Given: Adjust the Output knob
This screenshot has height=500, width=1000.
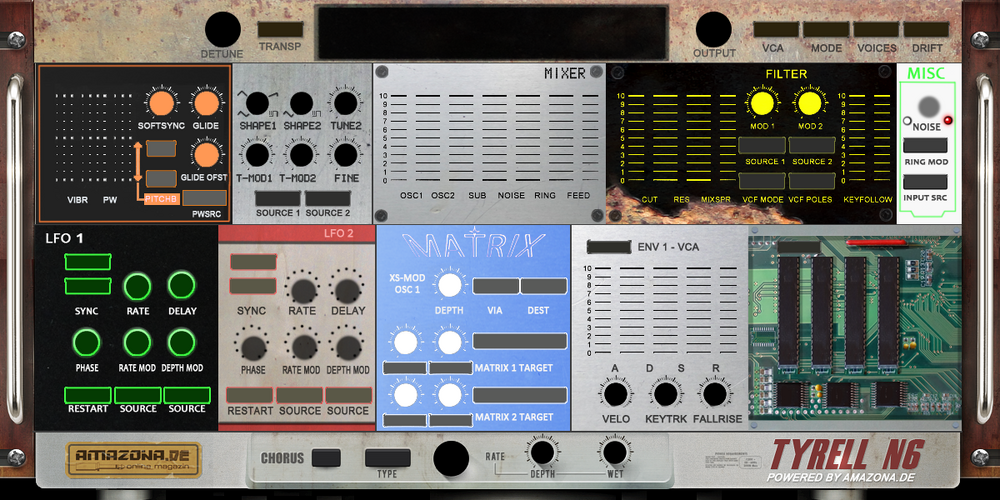Looking at the screenshot, I should (714, 29).
